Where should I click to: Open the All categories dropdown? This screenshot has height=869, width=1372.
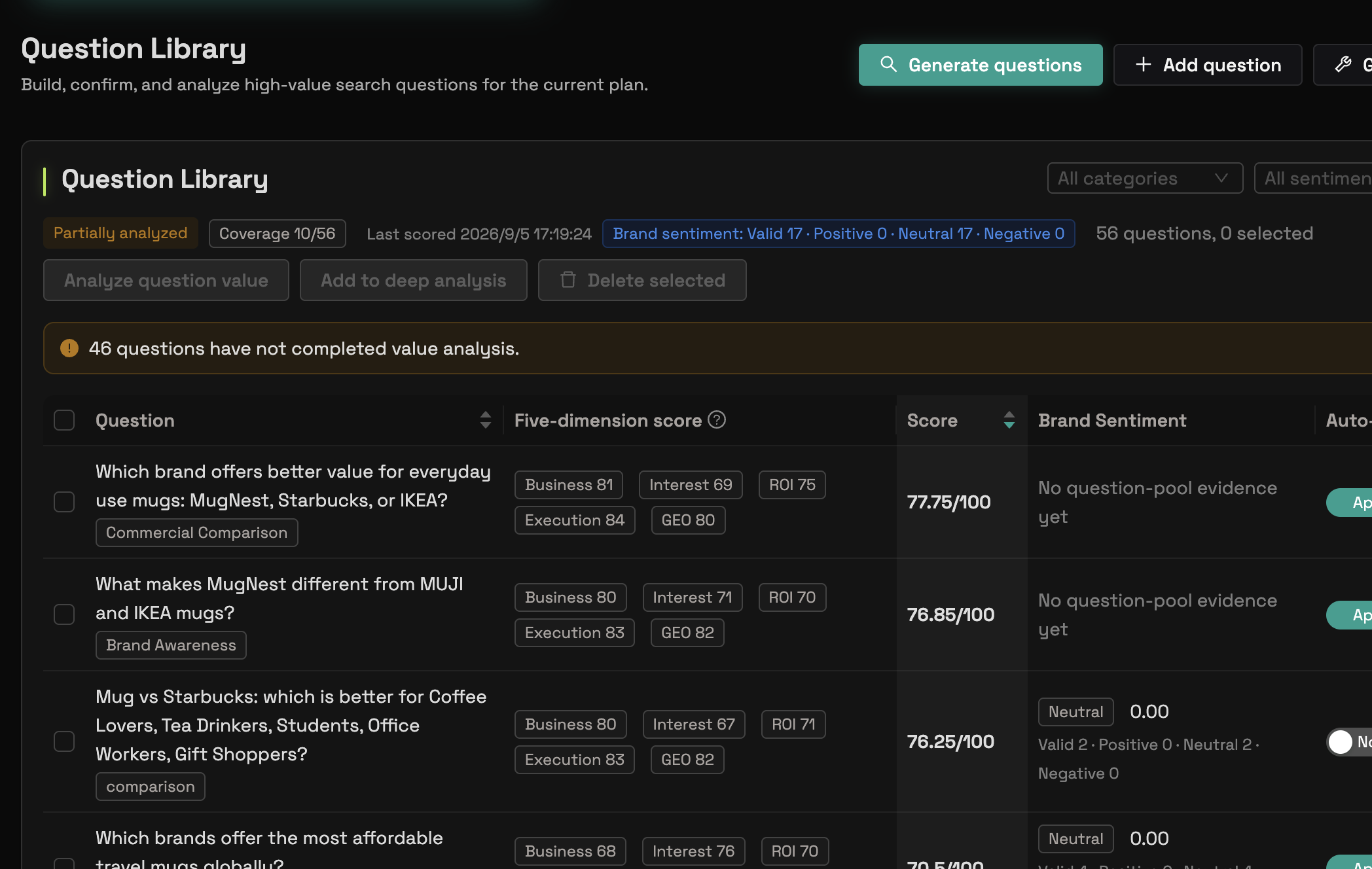[x=1145, y=178]
